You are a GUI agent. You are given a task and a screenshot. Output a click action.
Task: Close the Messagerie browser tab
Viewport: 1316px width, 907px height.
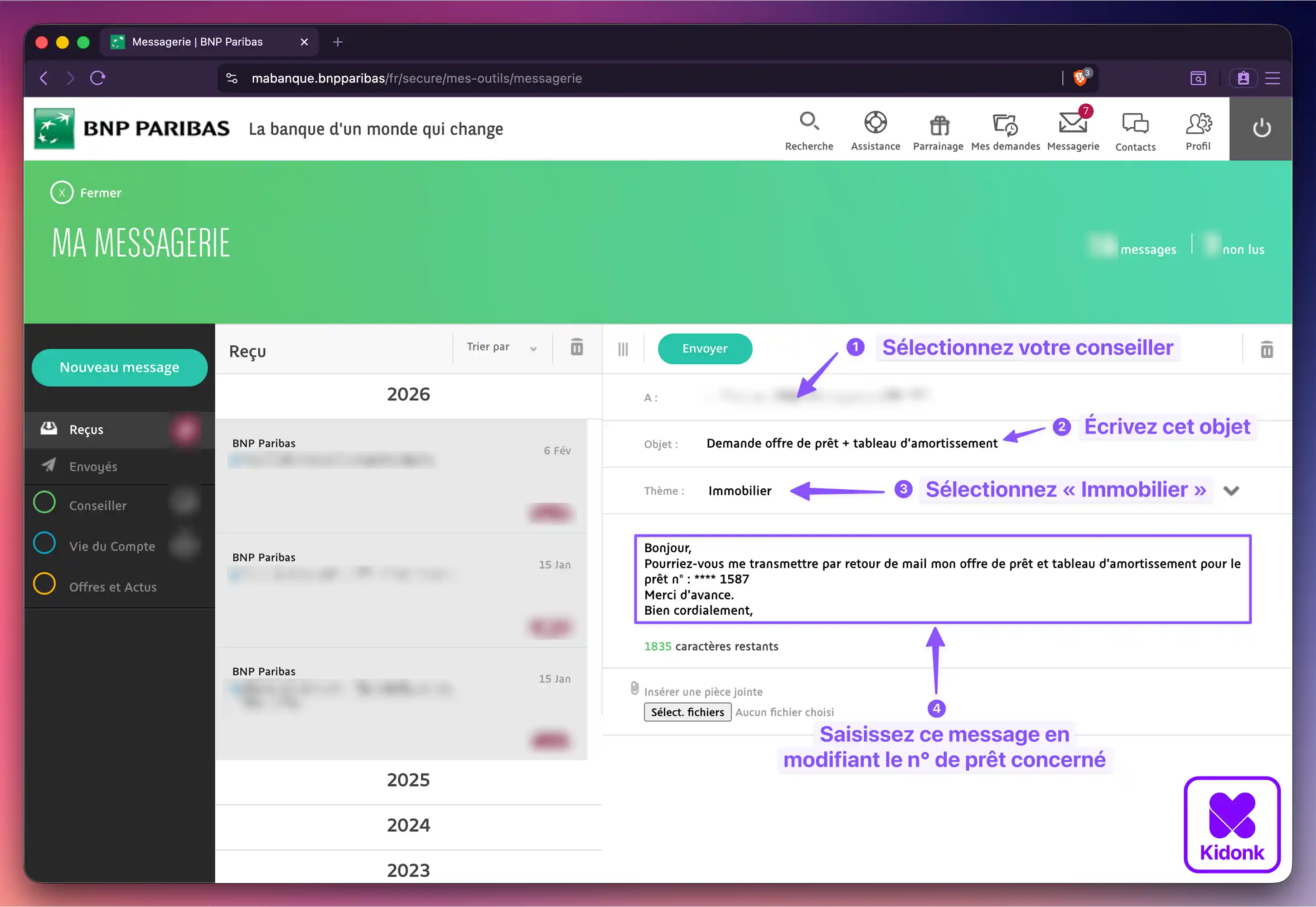click(304, 42)
